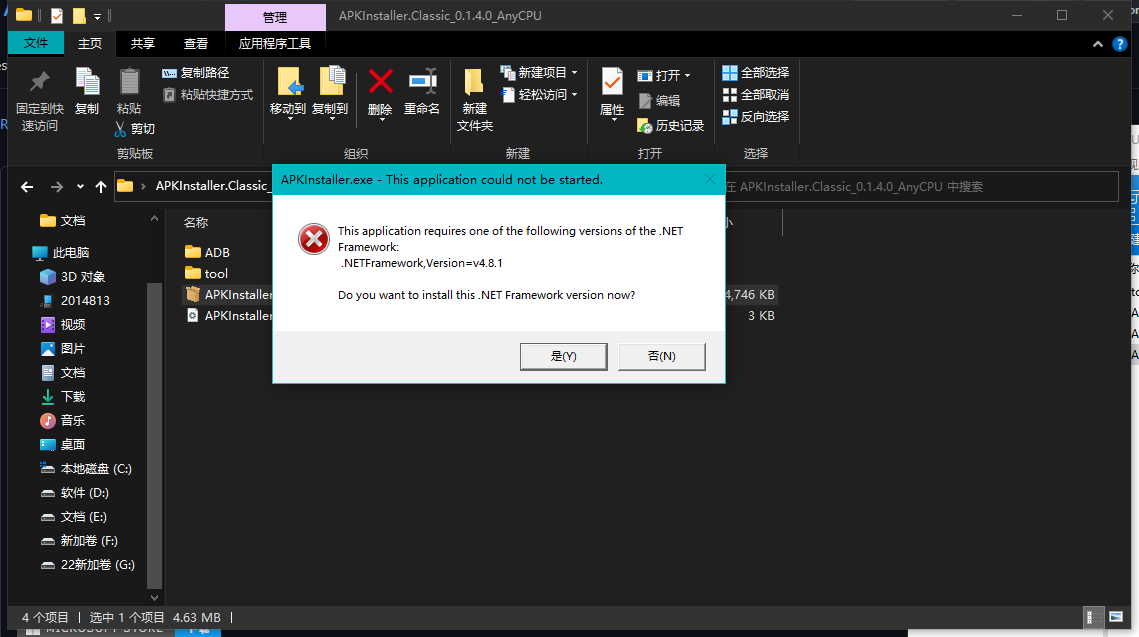The height and width of the screenshot is (637, 1139).
Task: Click the 复制路径 (Copy path) icon
Action: [x=196, y=72]
